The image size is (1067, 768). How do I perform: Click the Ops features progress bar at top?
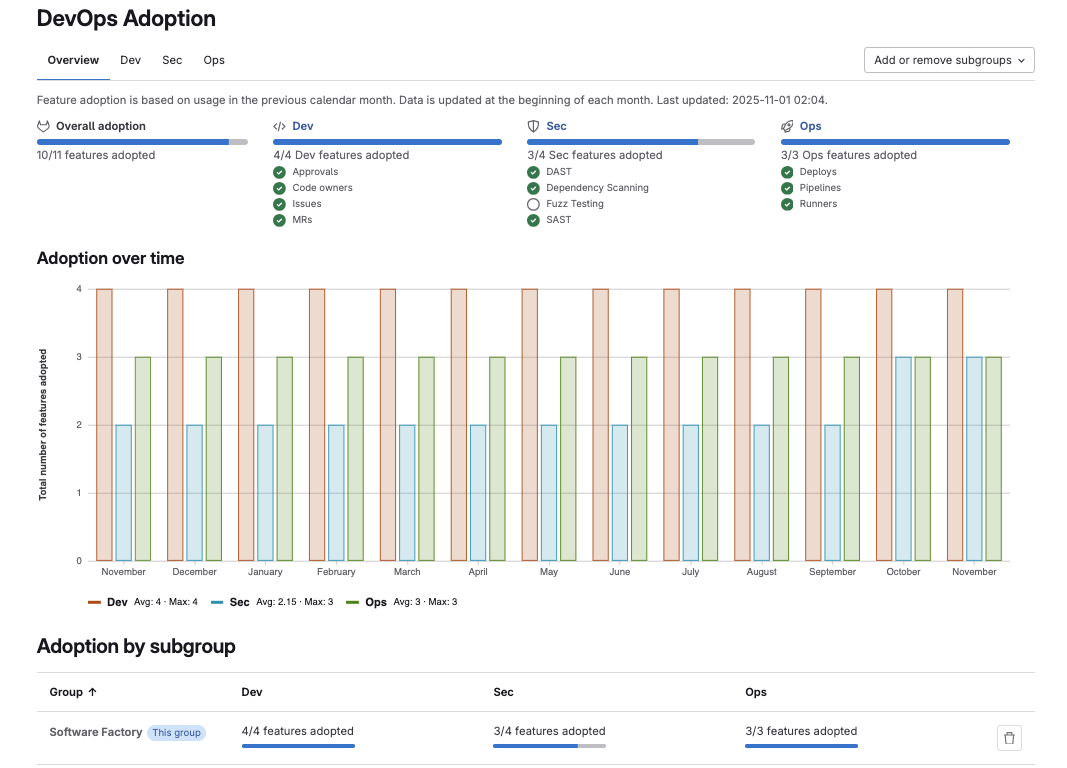pyautogui.click(x=896, y=142)
